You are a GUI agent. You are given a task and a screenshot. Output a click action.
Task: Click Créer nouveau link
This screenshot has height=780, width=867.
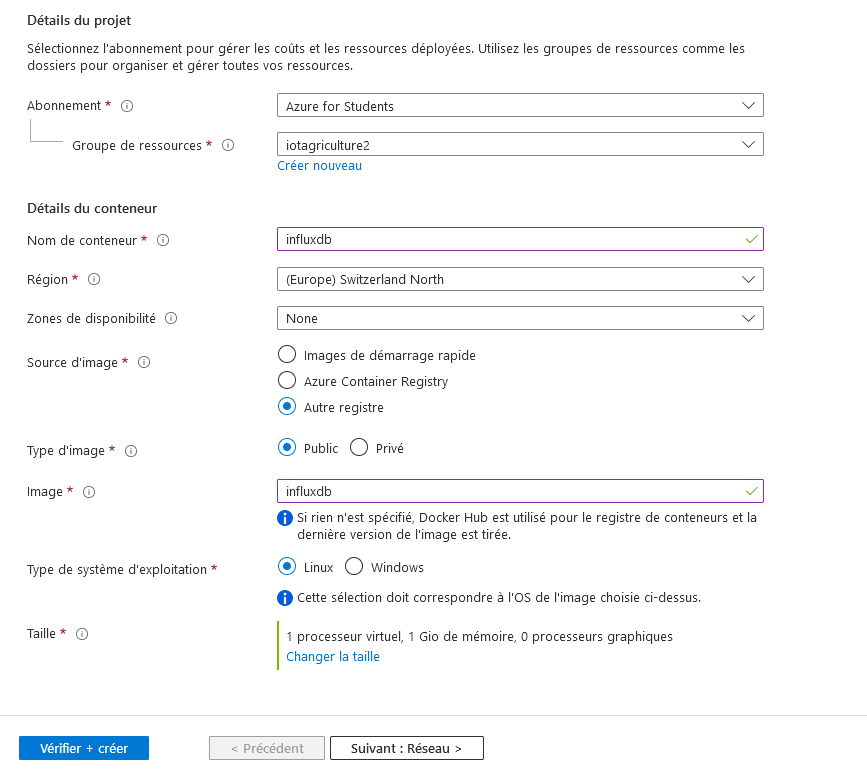click(x=320, y=166)
